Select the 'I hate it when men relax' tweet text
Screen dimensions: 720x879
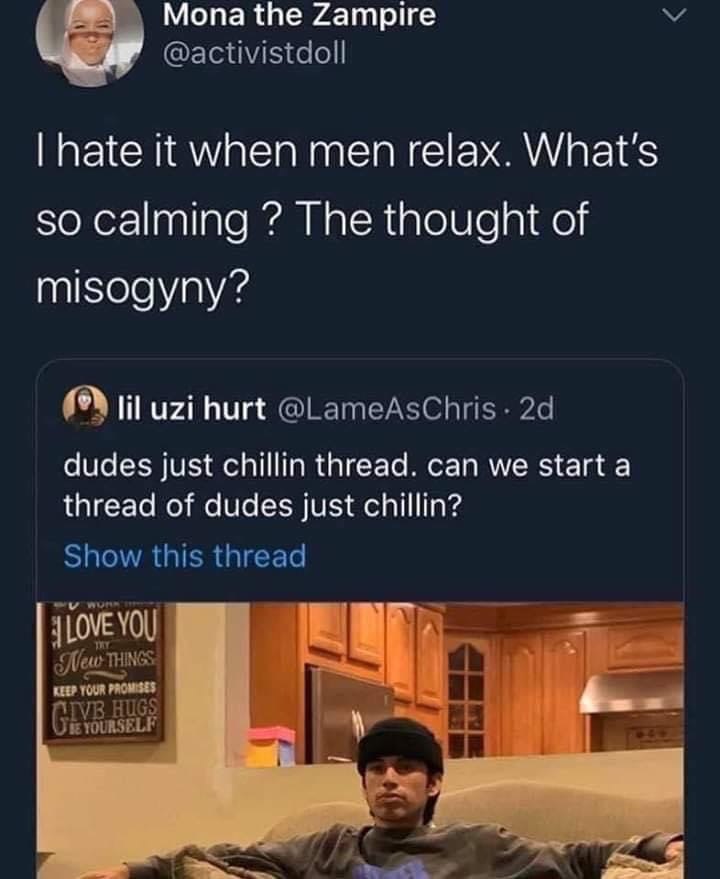[347, 219]
